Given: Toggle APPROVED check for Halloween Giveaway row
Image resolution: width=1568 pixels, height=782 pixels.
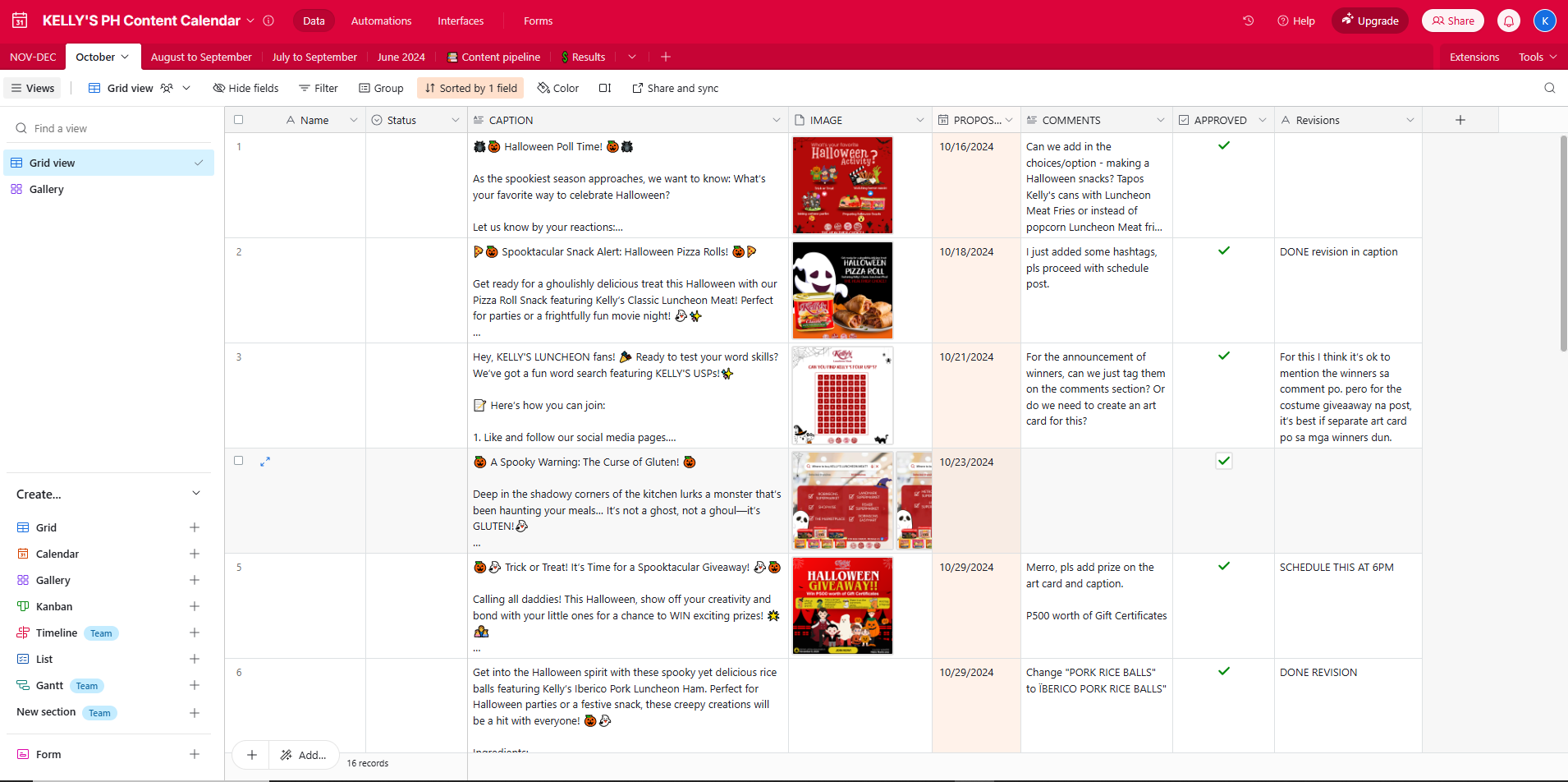Looking at the screenshot, I should coord(1224,566).
